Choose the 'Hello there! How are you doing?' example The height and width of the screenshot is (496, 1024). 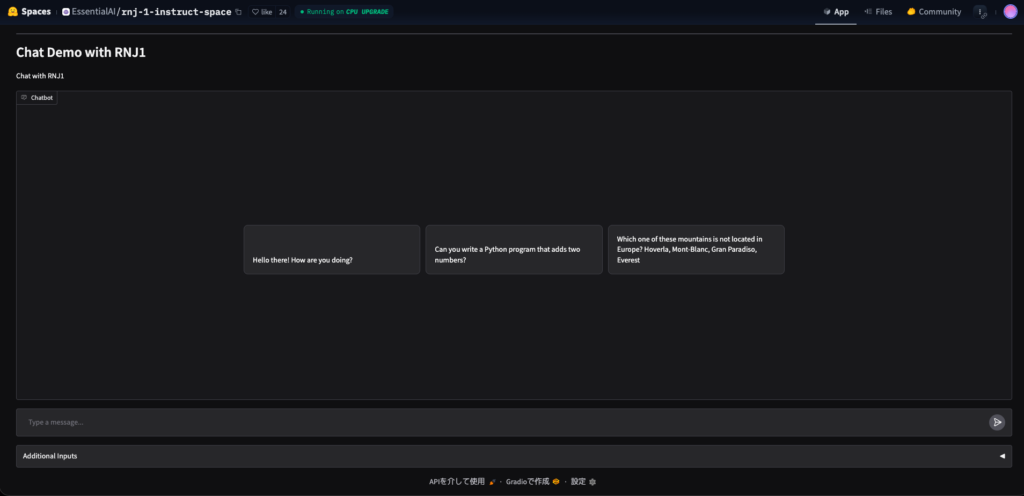(331, 250)
